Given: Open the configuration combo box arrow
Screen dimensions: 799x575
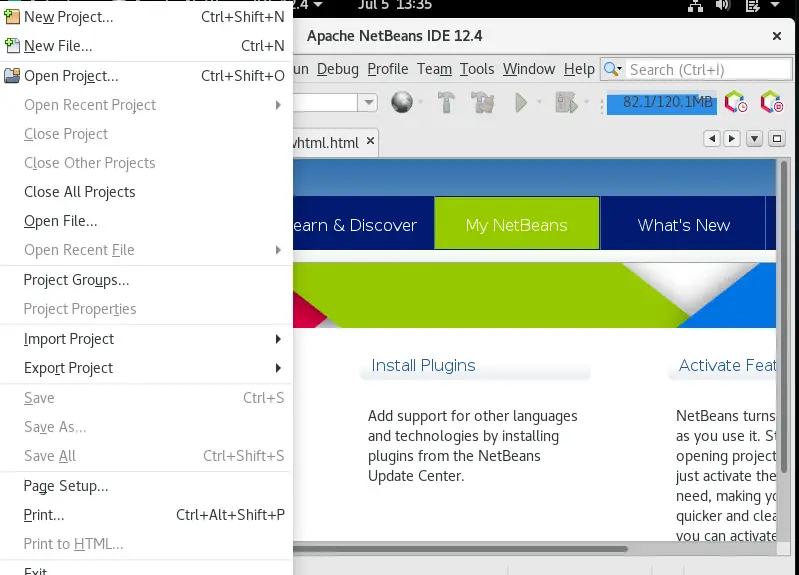Looking at the screenshot, I should pyautogui.click(x=367, y=102).
